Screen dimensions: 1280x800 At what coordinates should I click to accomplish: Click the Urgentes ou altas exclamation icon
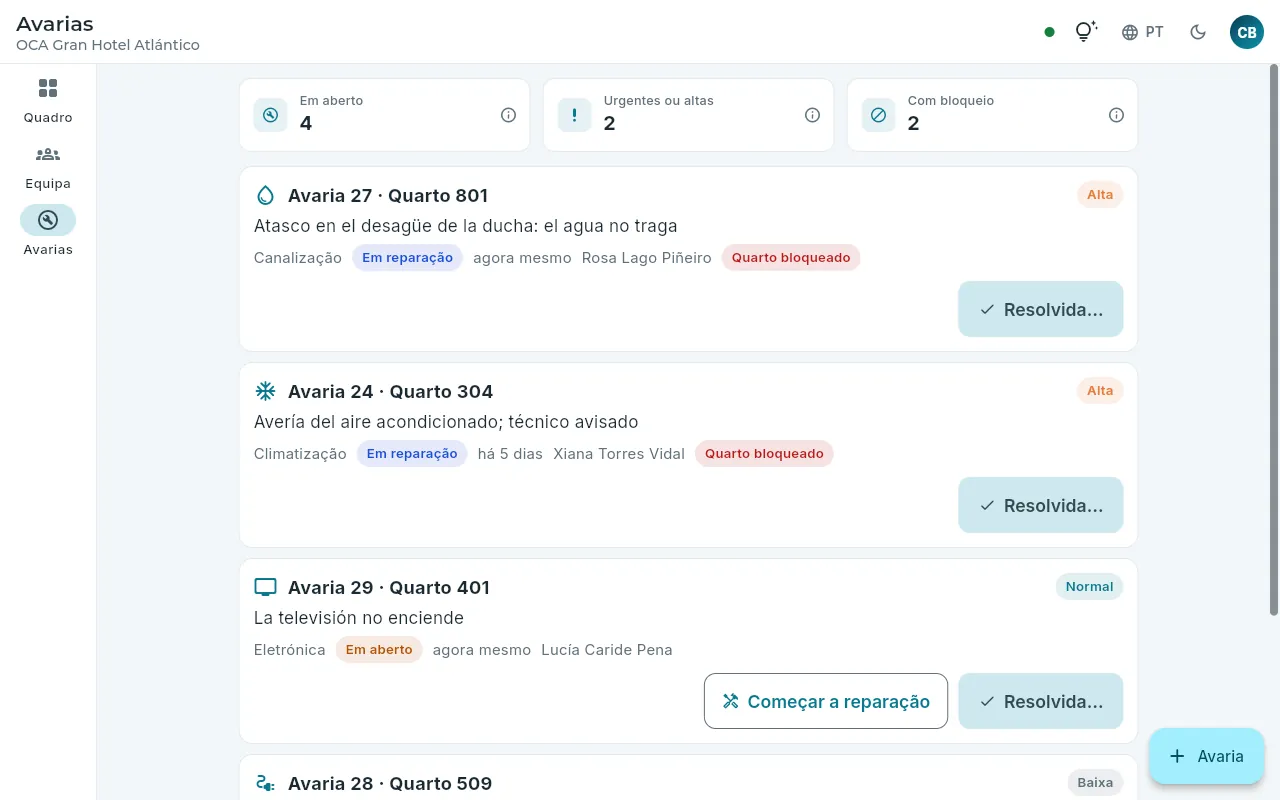(x=574, y=115)
